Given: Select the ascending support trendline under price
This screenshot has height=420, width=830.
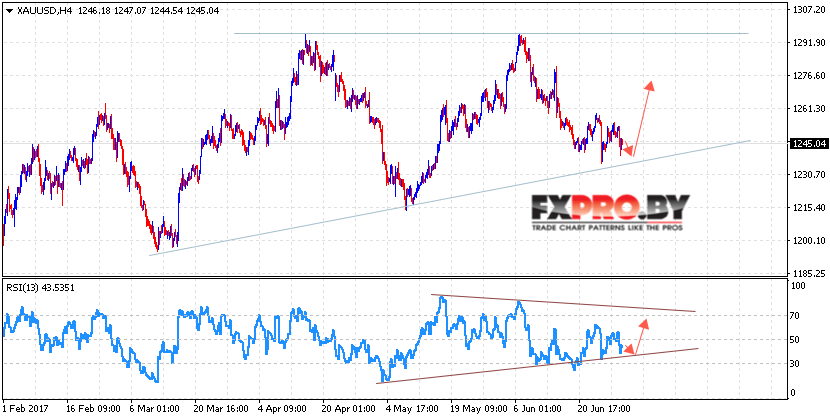Looking at the screenshot, I should [x=450, y=198].
